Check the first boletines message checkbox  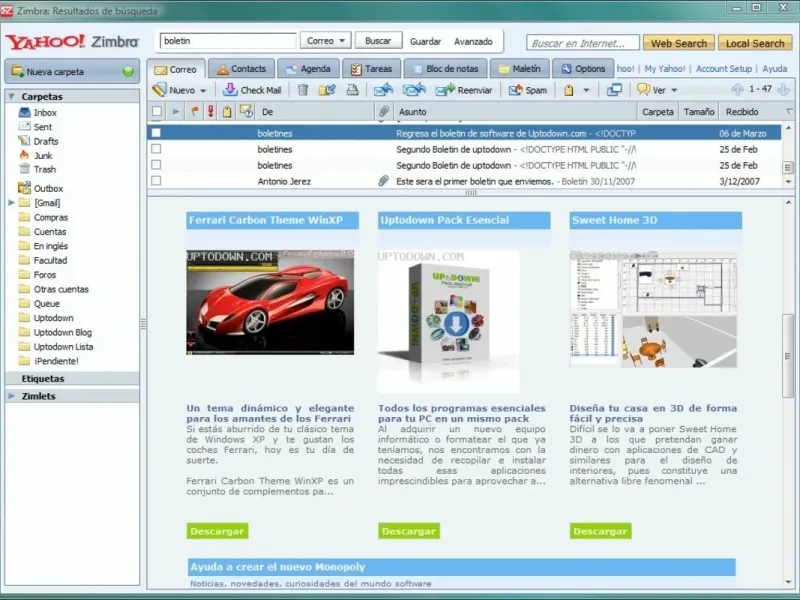[x=156, y=132]
